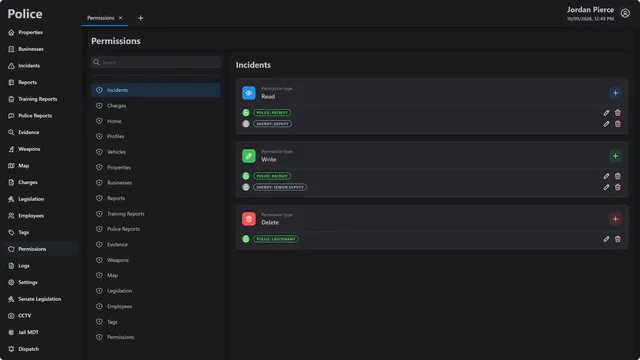The image size is (640, 360).
Task: Edit Sheriff Deputy under Read
Action: (606, 124)
